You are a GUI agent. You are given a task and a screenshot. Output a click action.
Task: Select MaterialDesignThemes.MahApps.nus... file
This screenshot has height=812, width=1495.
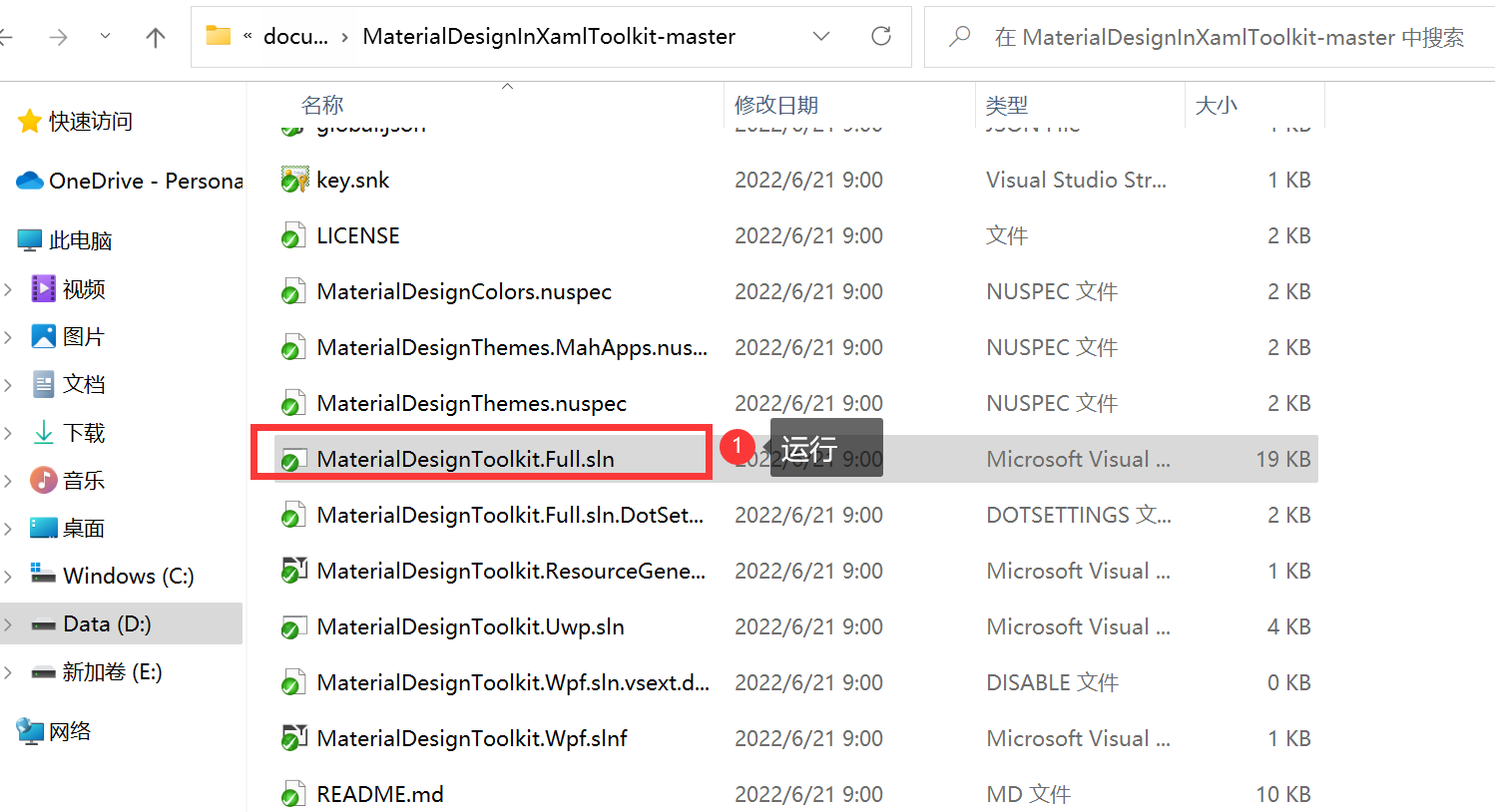tap(512, 348)
